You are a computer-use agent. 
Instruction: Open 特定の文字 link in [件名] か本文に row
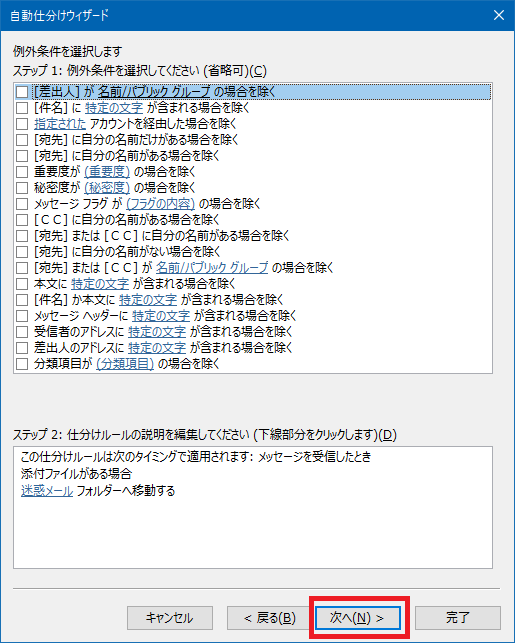tap(148, 300)
